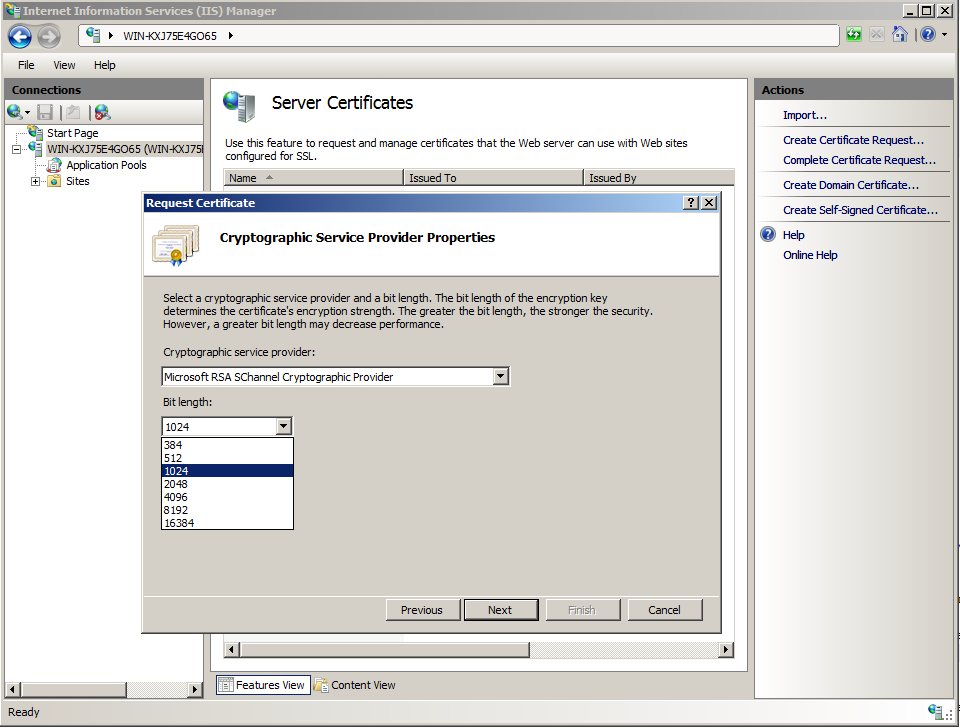The height and width of the screenshot is (728, 960).
Task: Click the Request Certificate dialog help button
Action: (x=691, y=203)
